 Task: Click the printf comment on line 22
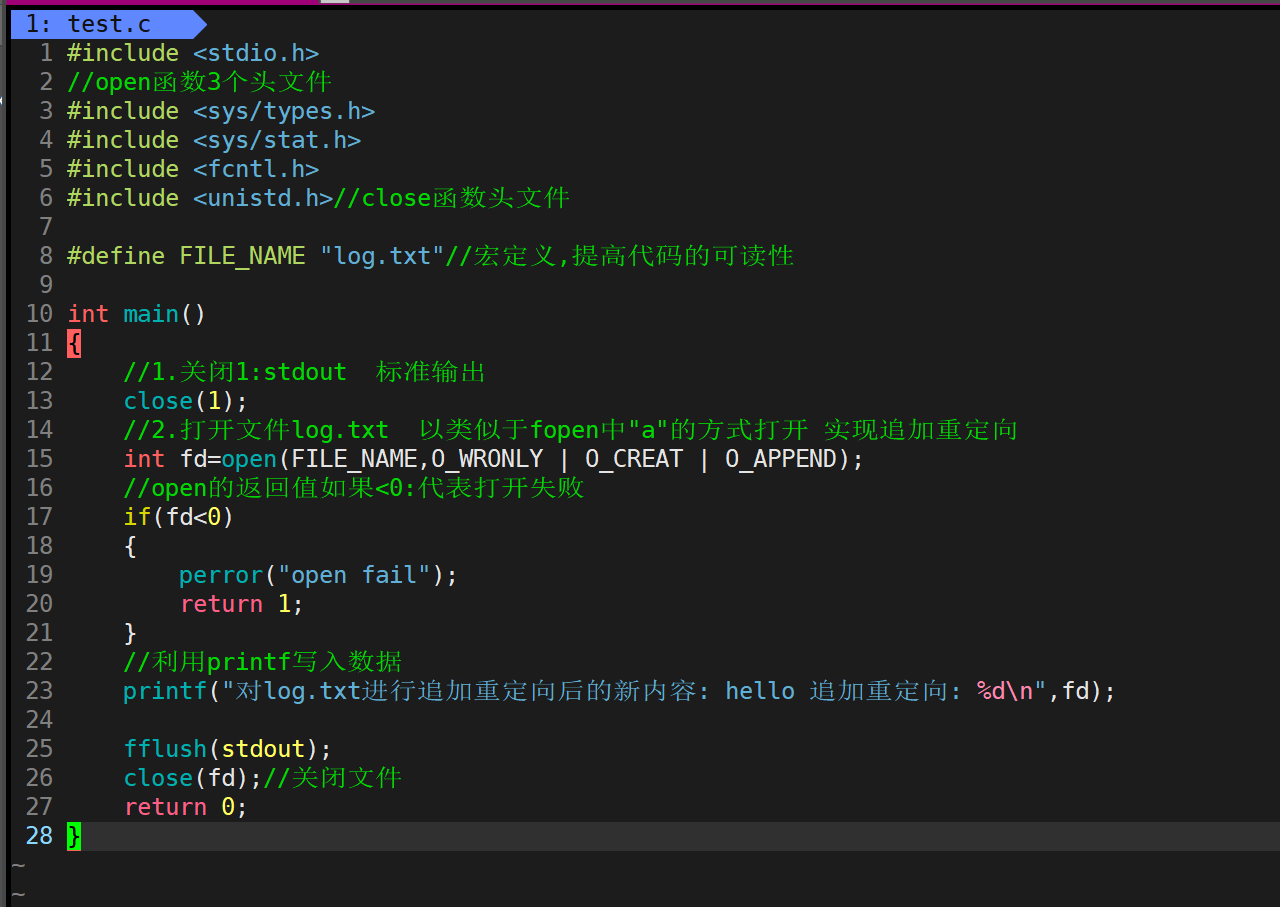click(x=262, y=662)
